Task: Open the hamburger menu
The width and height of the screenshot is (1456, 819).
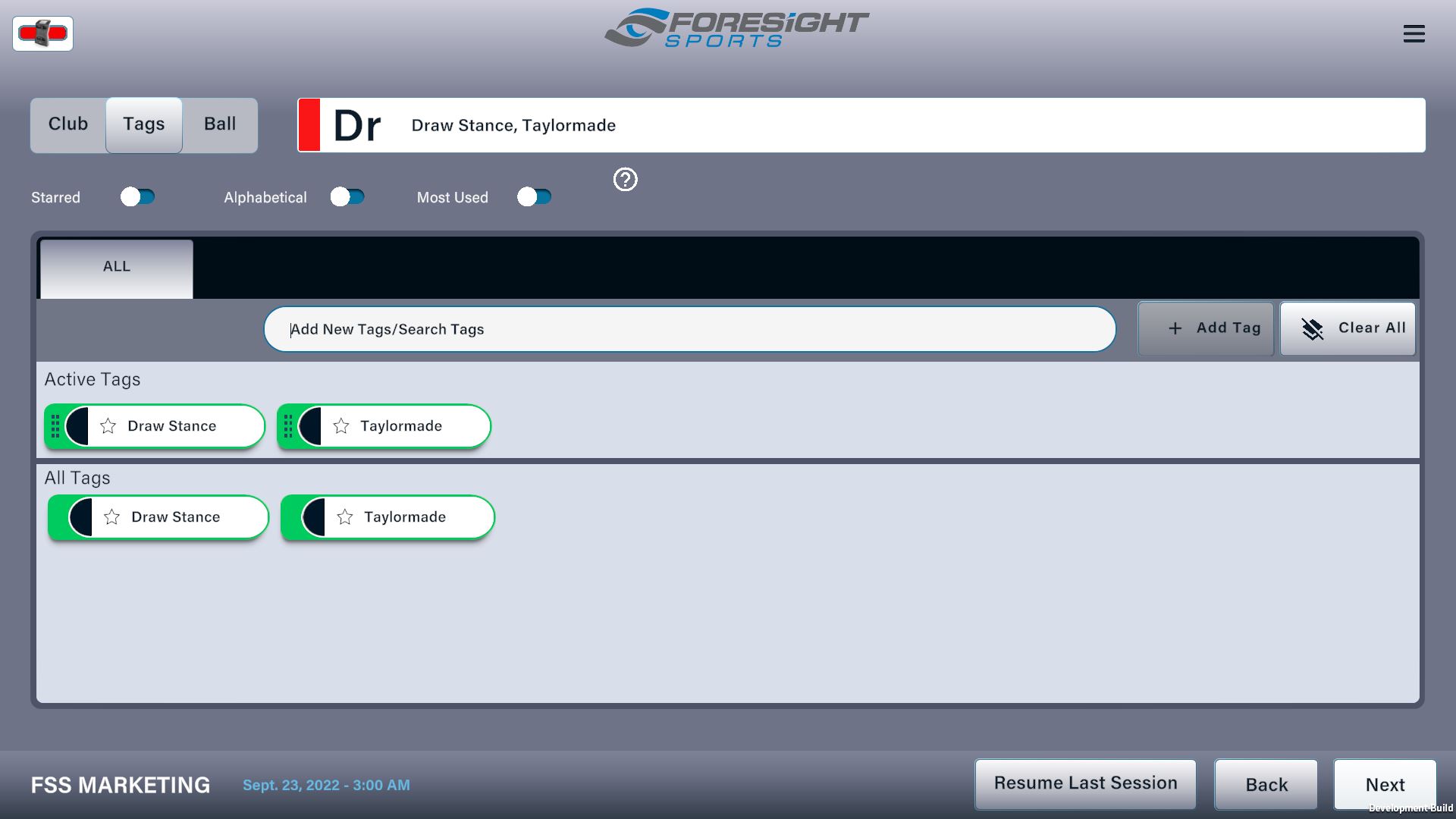Action: click(1414, 33)
